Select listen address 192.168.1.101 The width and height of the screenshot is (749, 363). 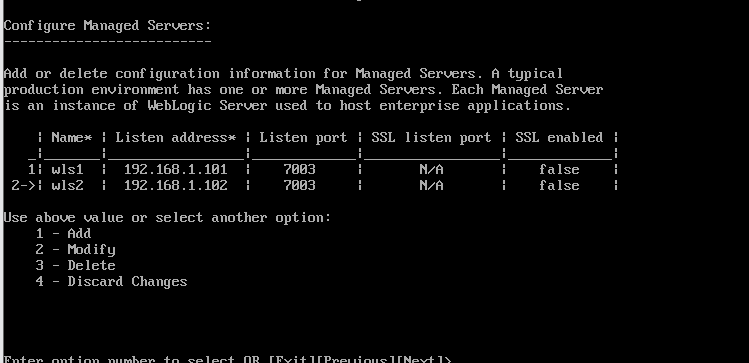pyautogui.click(x=175, y=170)
